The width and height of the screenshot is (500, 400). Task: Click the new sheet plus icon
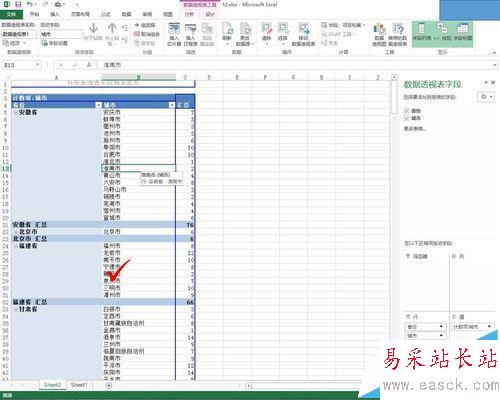point(109,385)
